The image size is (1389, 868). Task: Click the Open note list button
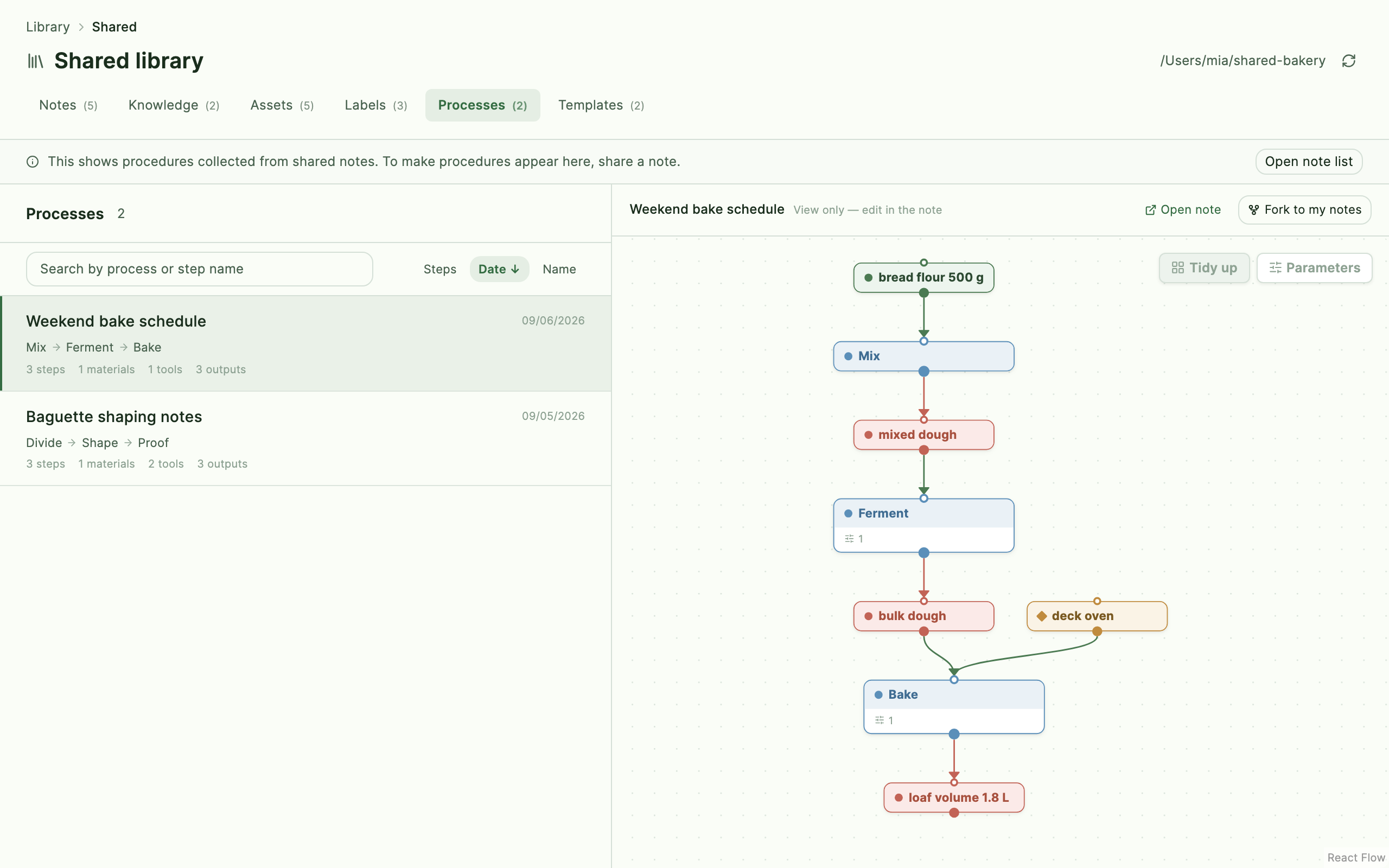point(1309,162)
